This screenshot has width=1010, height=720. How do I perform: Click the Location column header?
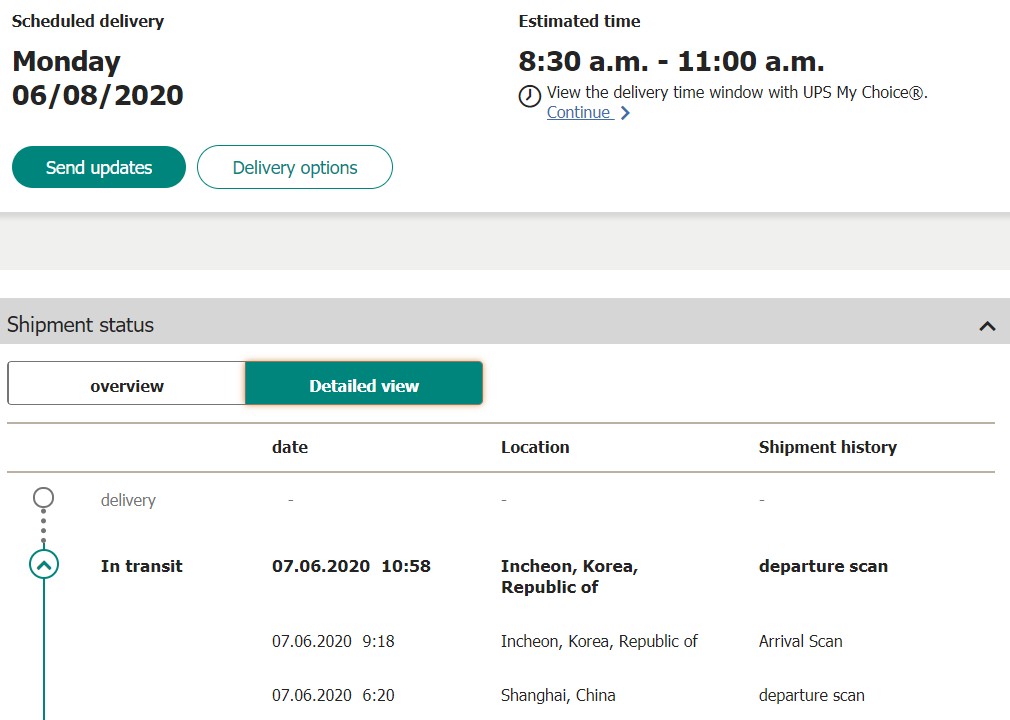click(535, 447)
